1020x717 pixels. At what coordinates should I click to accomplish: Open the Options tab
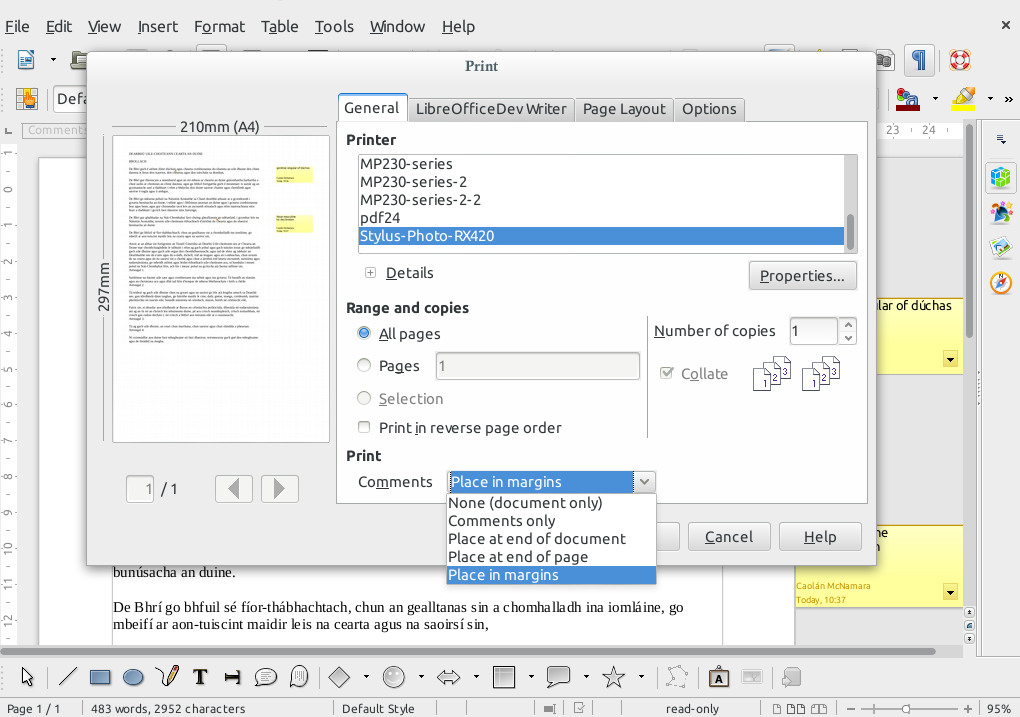709,109
